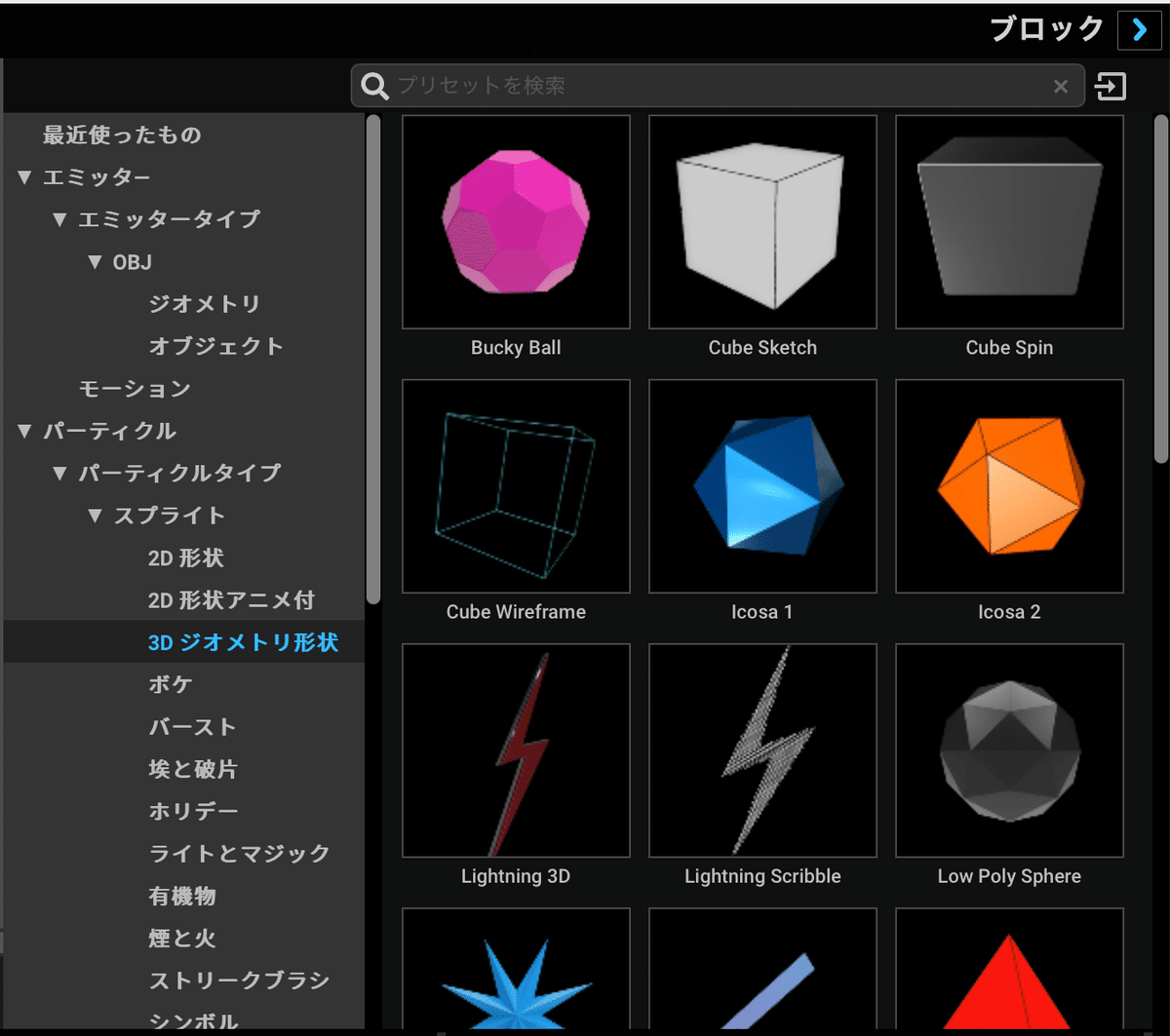
Task: Click the blue chevron button next to ブロック
Action: pos(1139,30)
